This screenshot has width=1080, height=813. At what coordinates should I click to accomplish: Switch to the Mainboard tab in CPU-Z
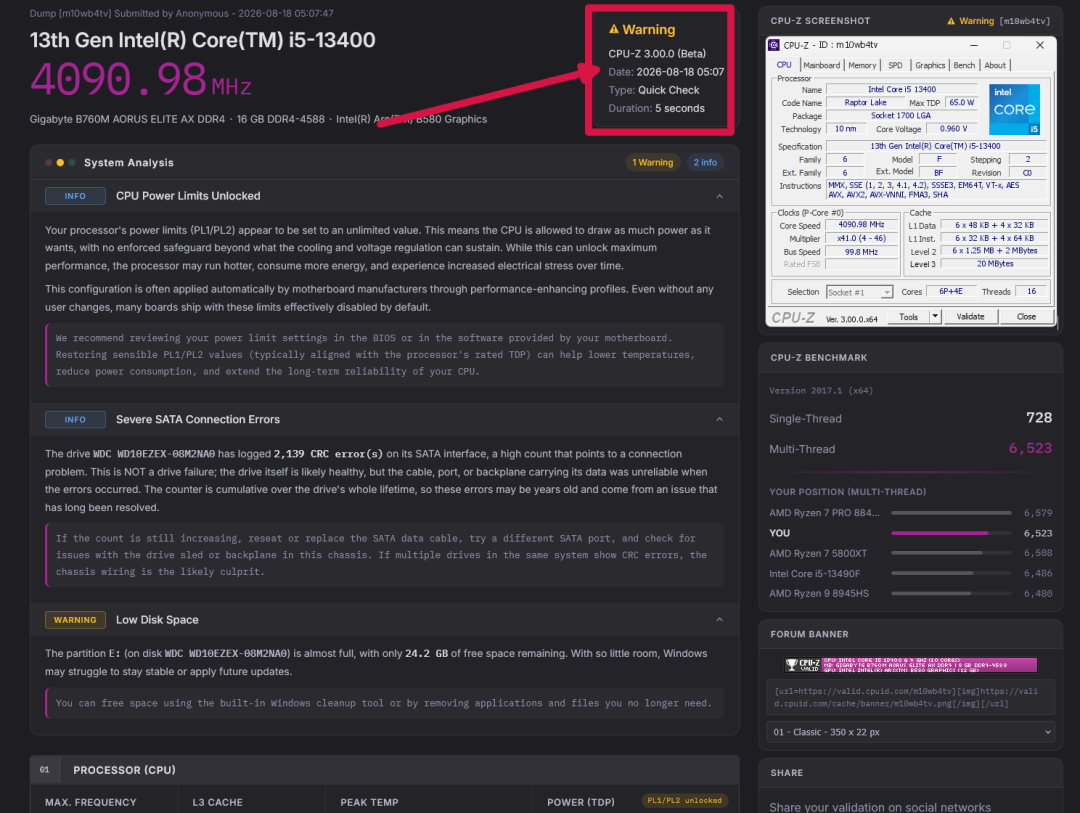click(x=822, y=65)
